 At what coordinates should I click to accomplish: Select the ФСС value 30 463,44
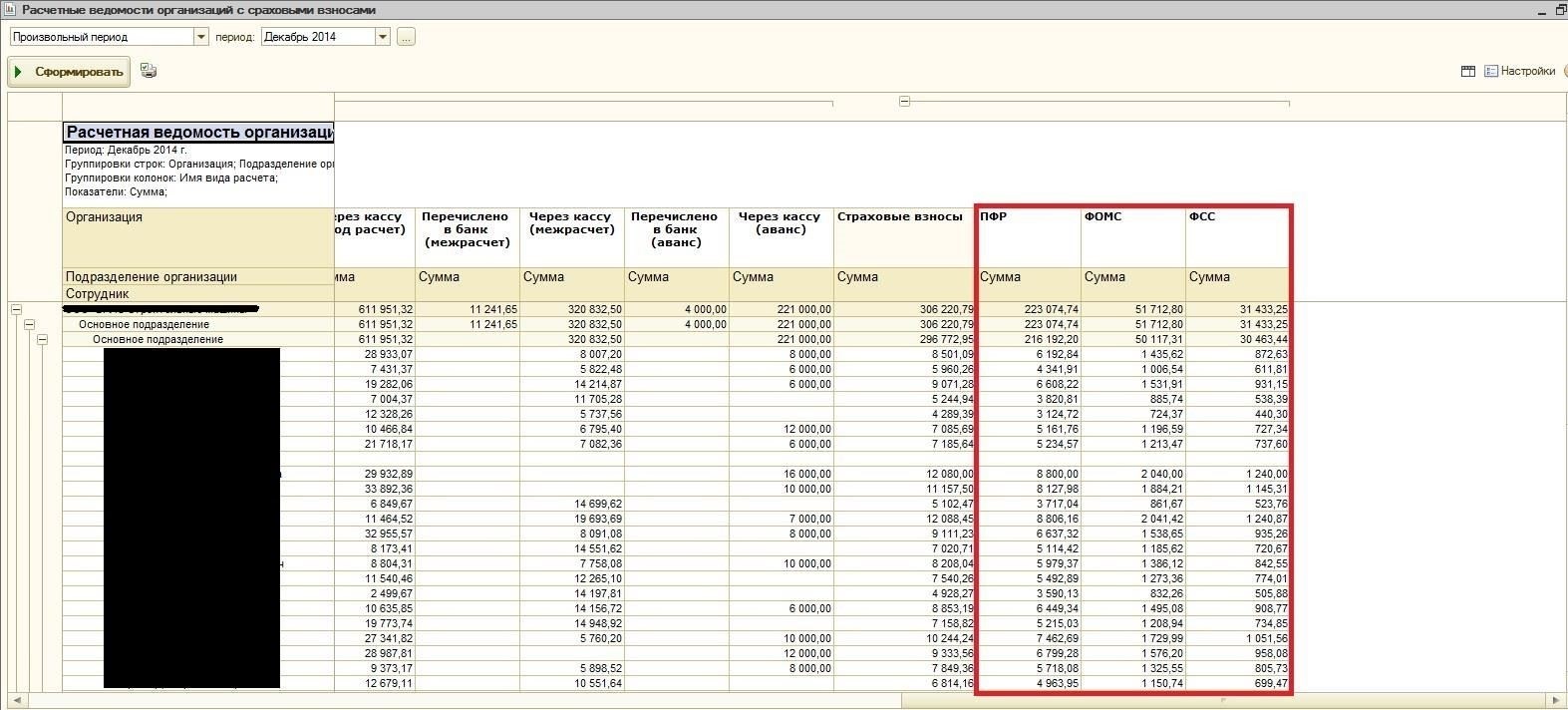point(1238,340)
